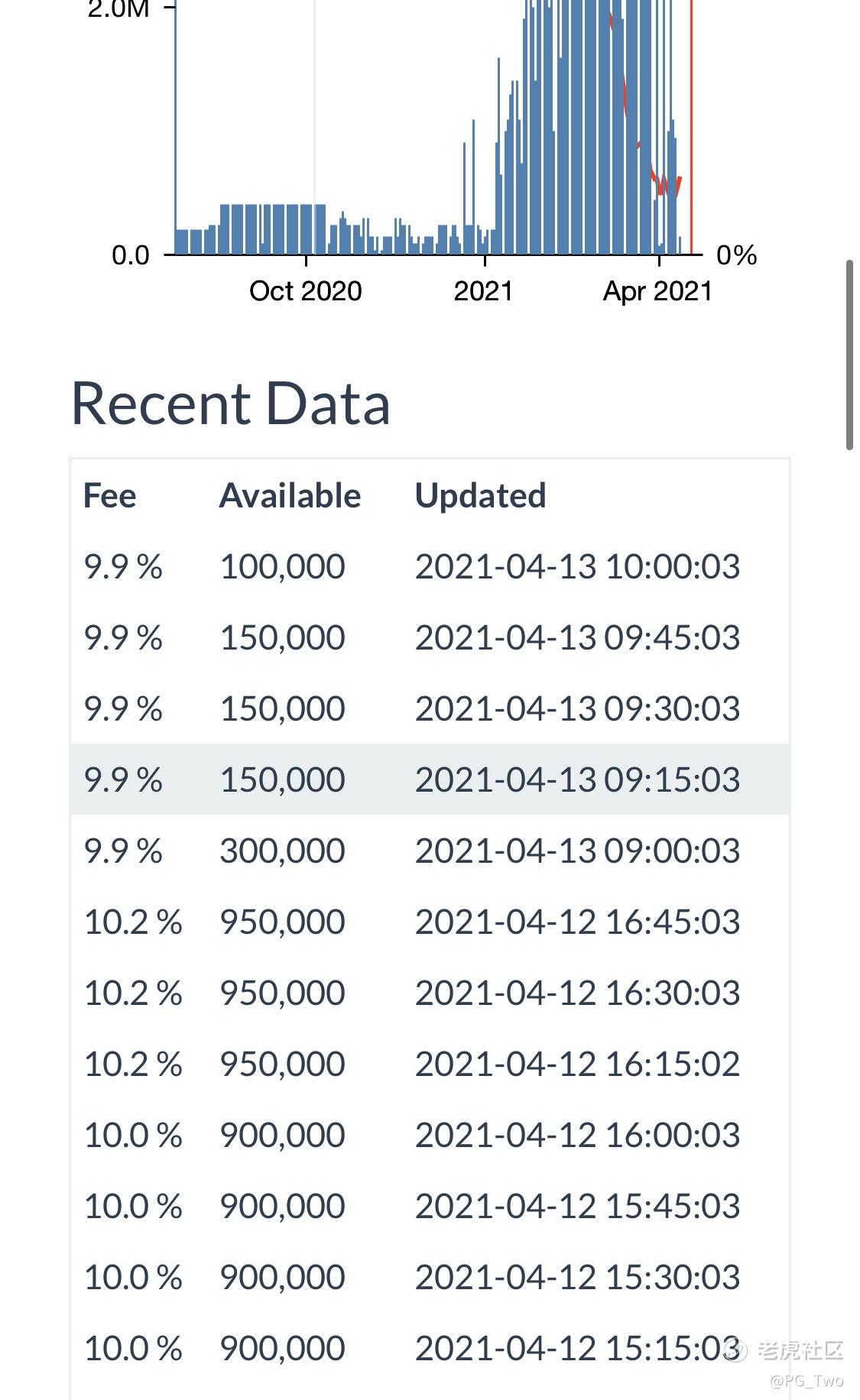This screenshot has width=860, height=1400.
Task: Click the vertical page scrollbar thumb
Action: pyautogui.click(x=849, y=355)
